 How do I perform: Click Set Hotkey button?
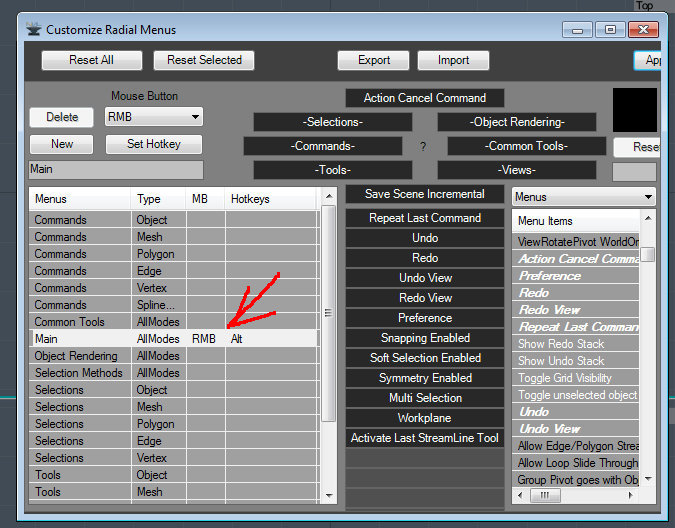154,144
